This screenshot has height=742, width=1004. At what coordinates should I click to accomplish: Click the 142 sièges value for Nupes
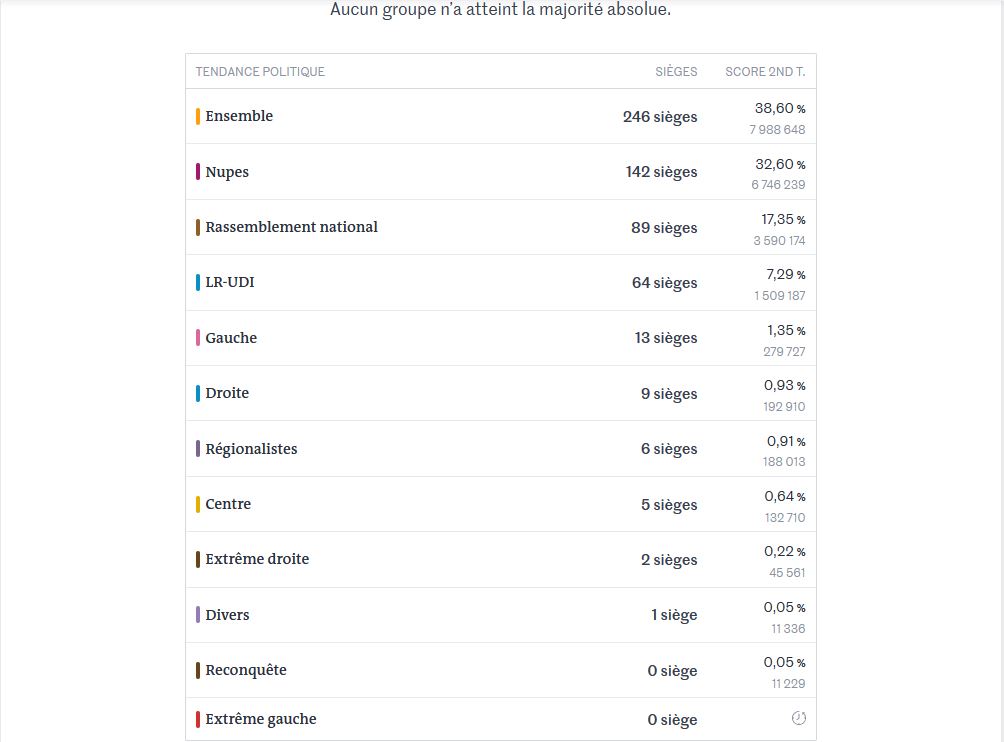[x=661, y=172]
